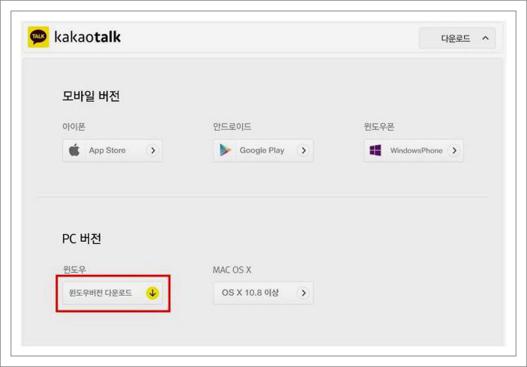Open the App Store download button
This screenshot has width=527, height=367.
point(112,151)
